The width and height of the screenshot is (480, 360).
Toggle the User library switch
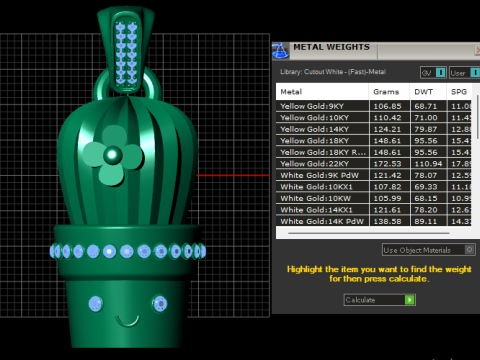coord(475,72)
